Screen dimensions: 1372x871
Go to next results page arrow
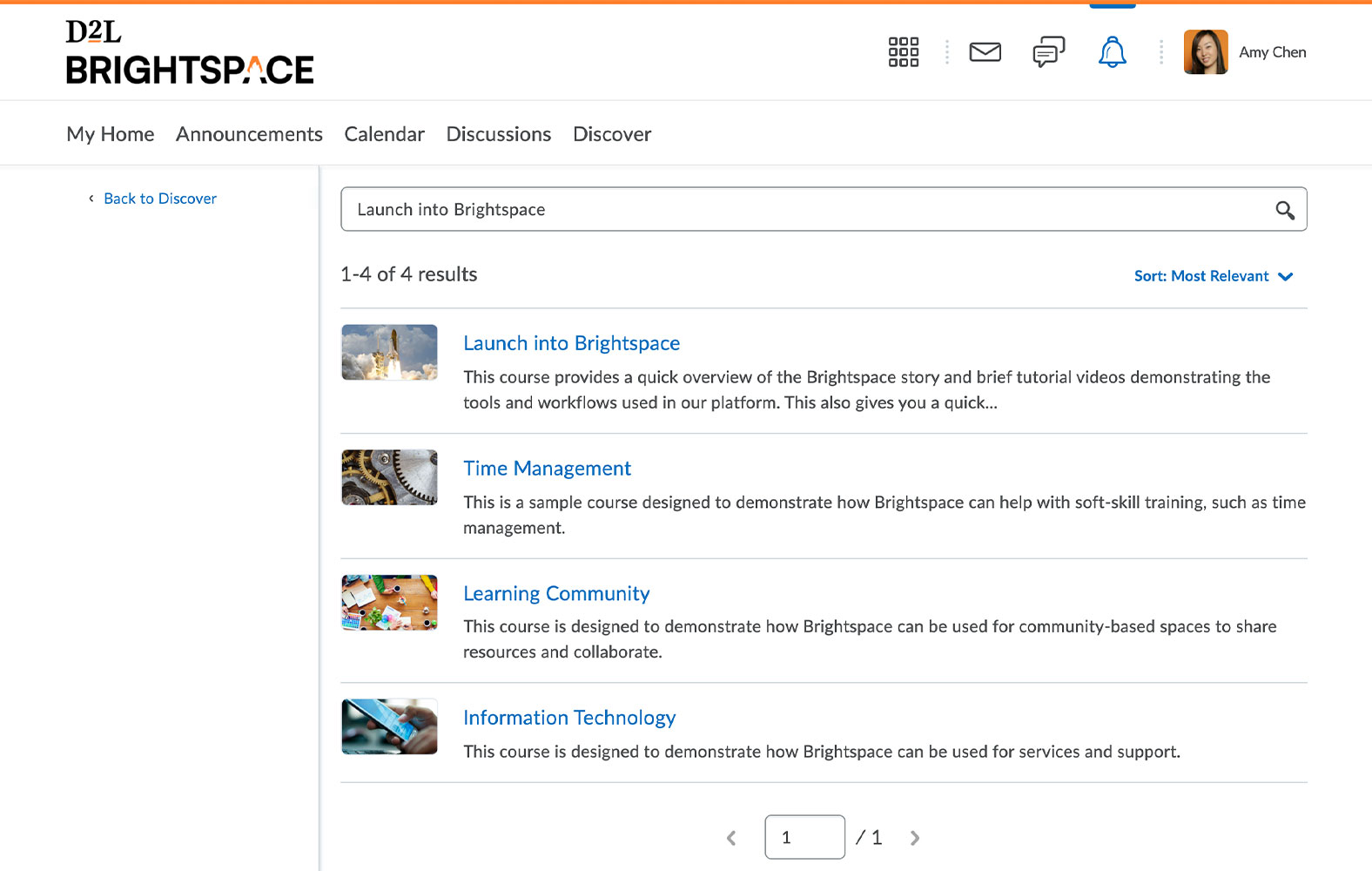[914, 838]
